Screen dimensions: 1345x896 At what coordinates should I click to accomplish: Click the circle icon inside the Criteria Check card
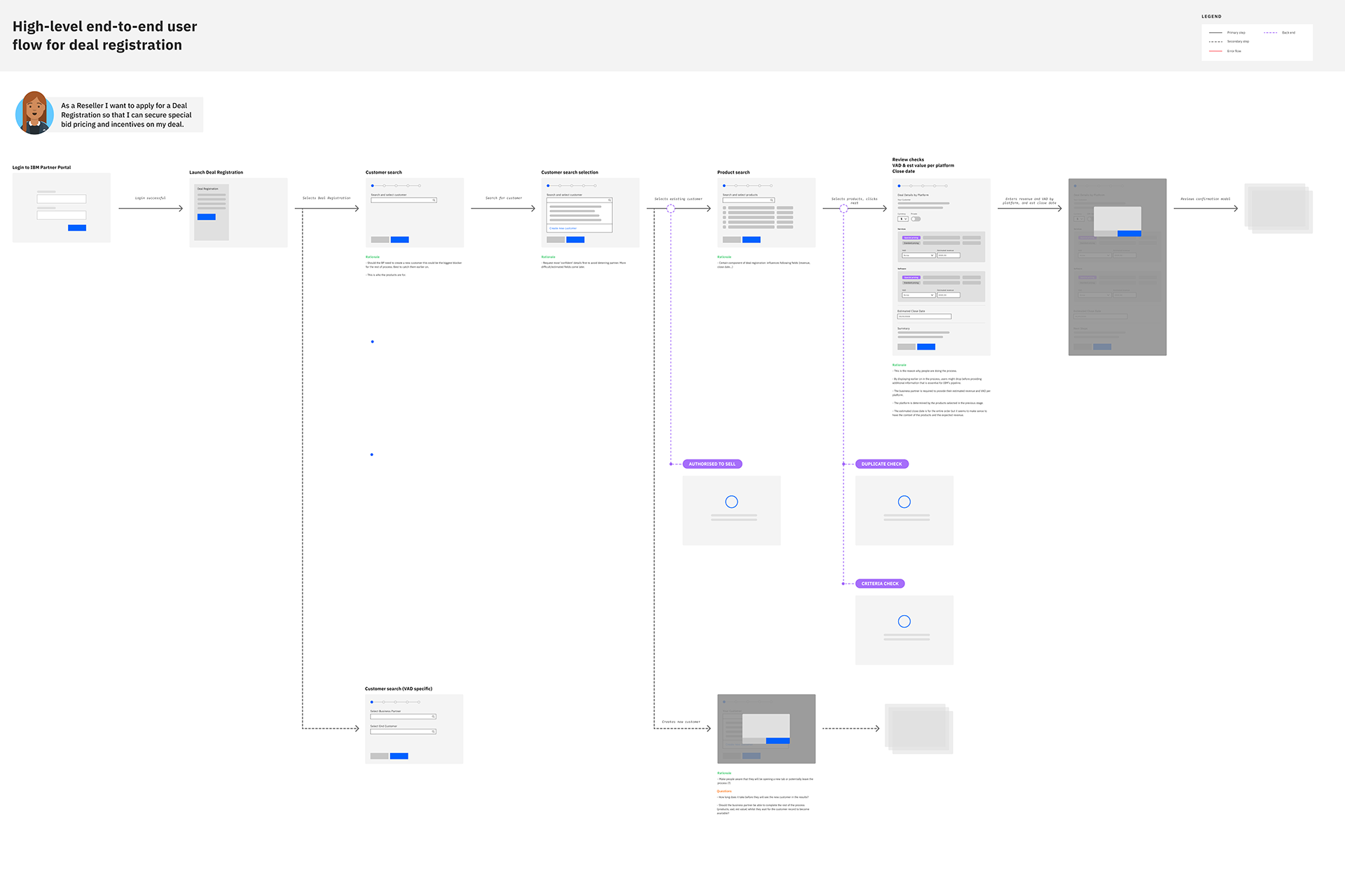click(x=904, y=621)
